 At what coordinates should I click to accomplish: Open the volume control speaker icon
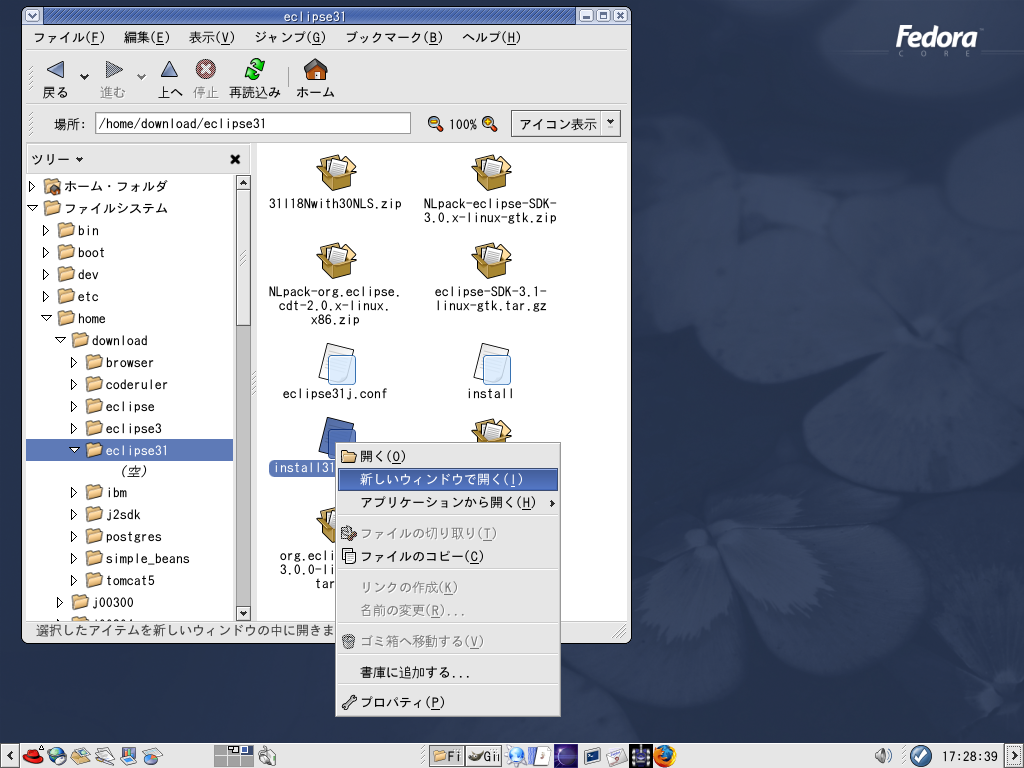(883, 756)
